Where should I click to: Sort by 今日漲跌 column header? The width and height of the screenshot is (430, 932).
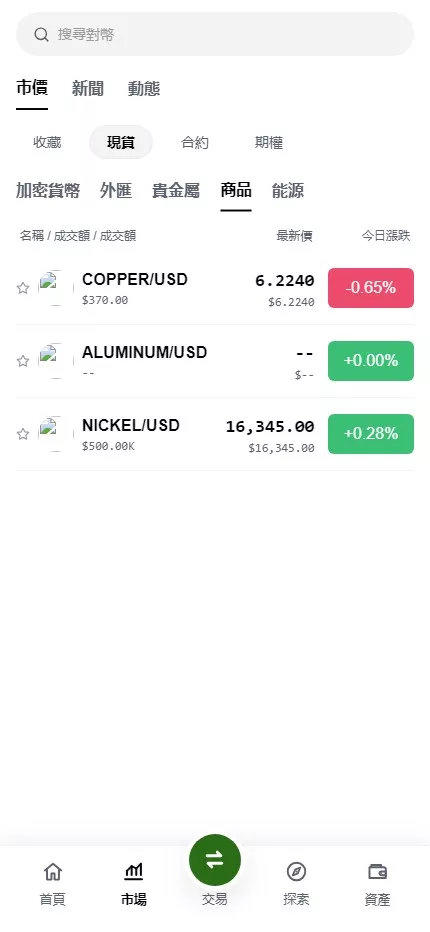386,236
